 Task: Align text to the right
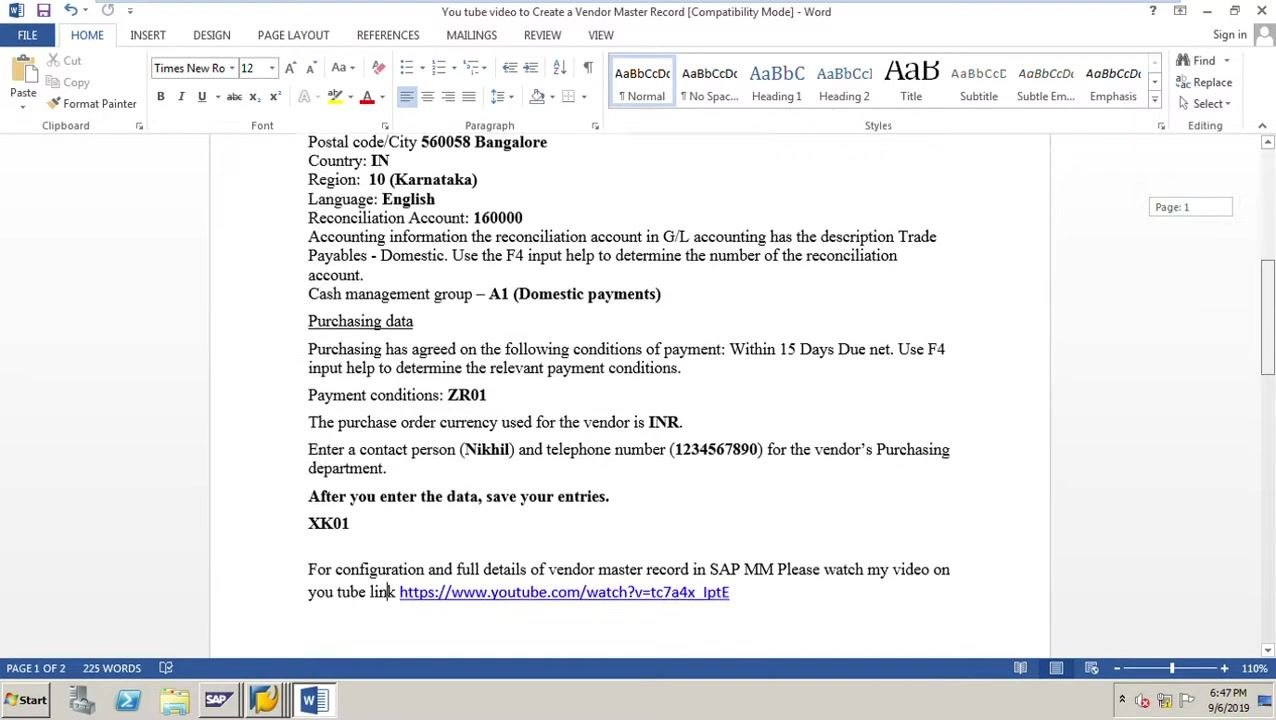448,97
